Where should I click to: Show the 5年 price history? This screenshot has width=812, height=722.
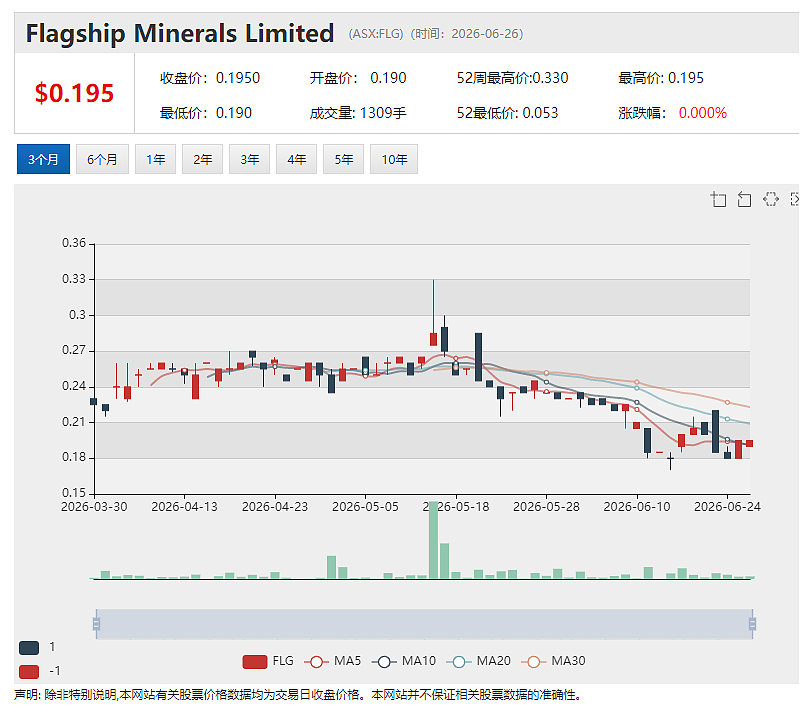(343, 159)
